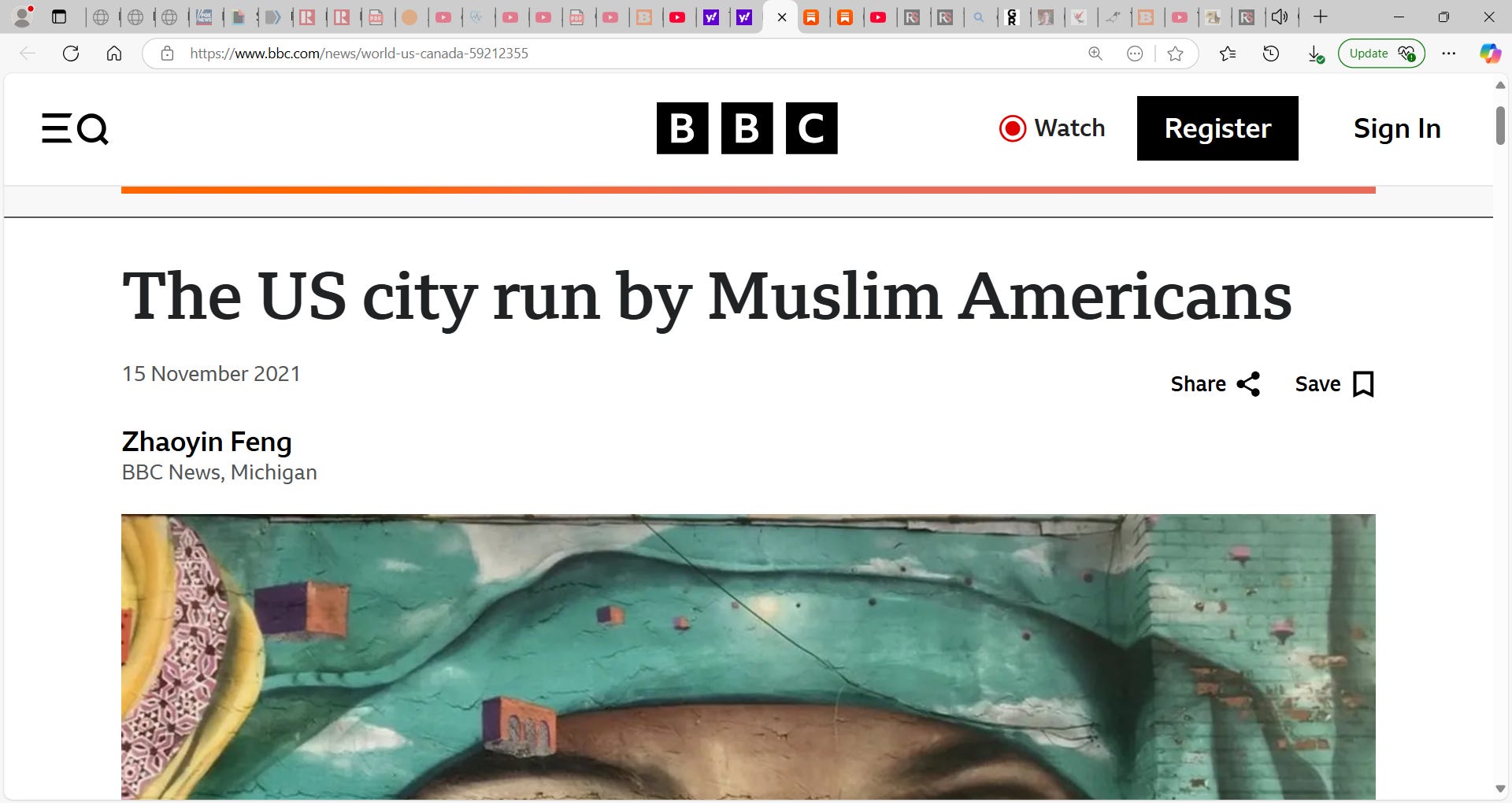Click the round three-dot address bar icon

pos(1135,54)
